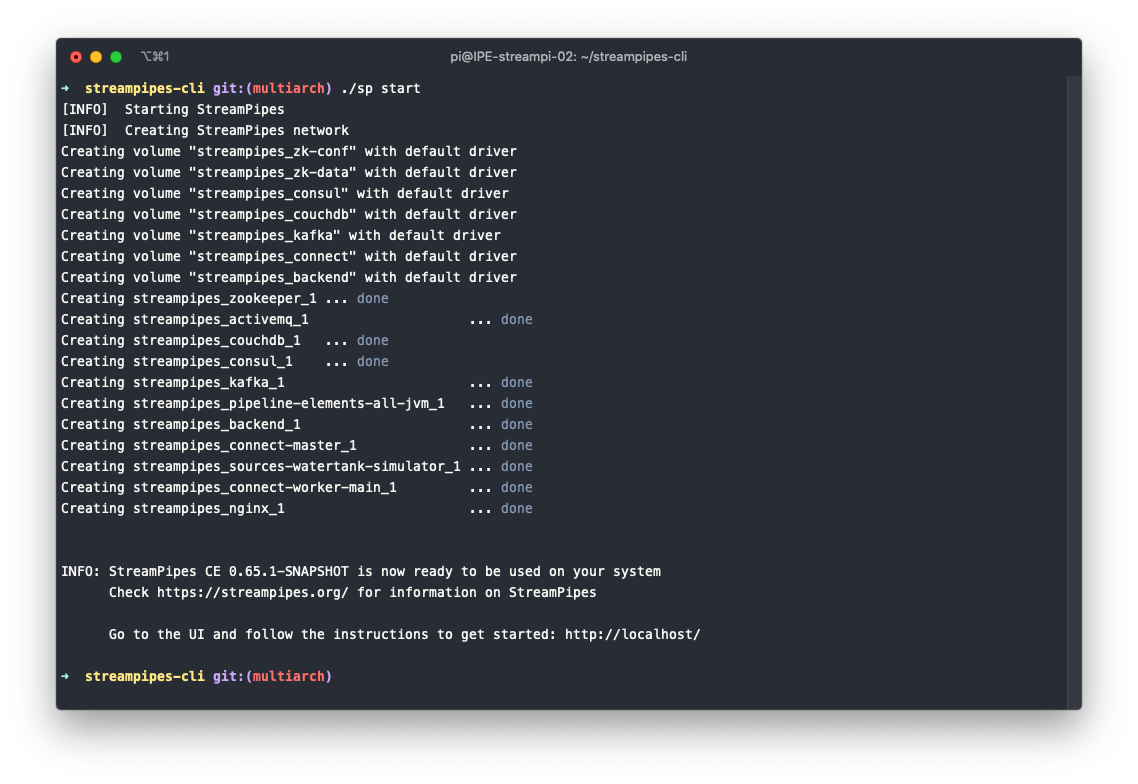The image size is (1138, 784).
Task: Click the streampipes_couchdb_1 container name
Action: click(x=217, y=340)
